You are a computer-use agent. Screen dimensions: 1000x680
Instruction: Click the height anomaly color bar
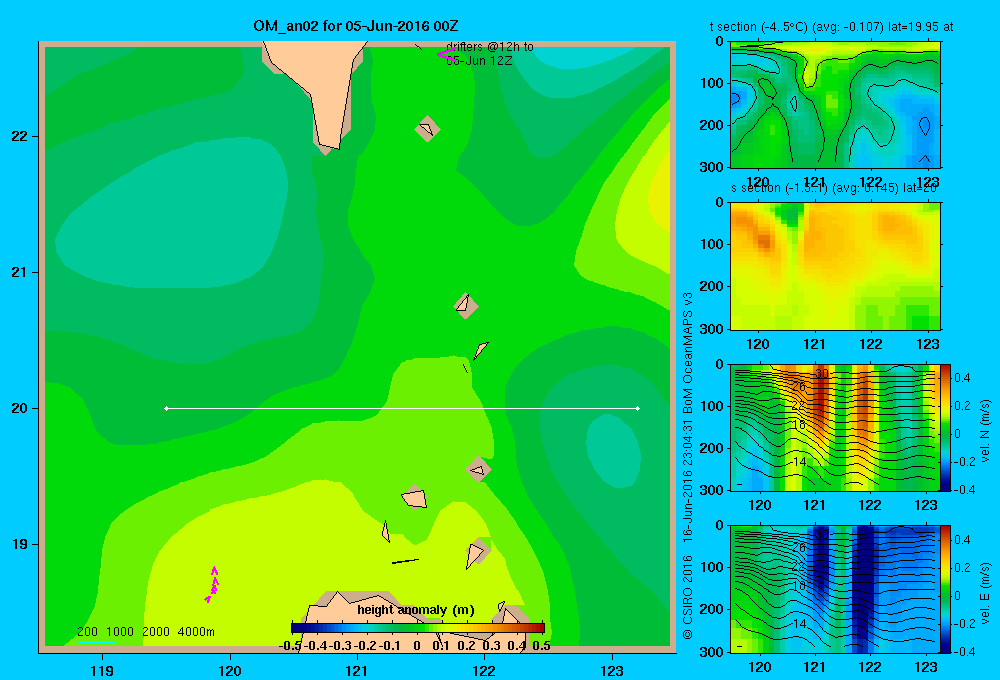[x=418, y=628]
